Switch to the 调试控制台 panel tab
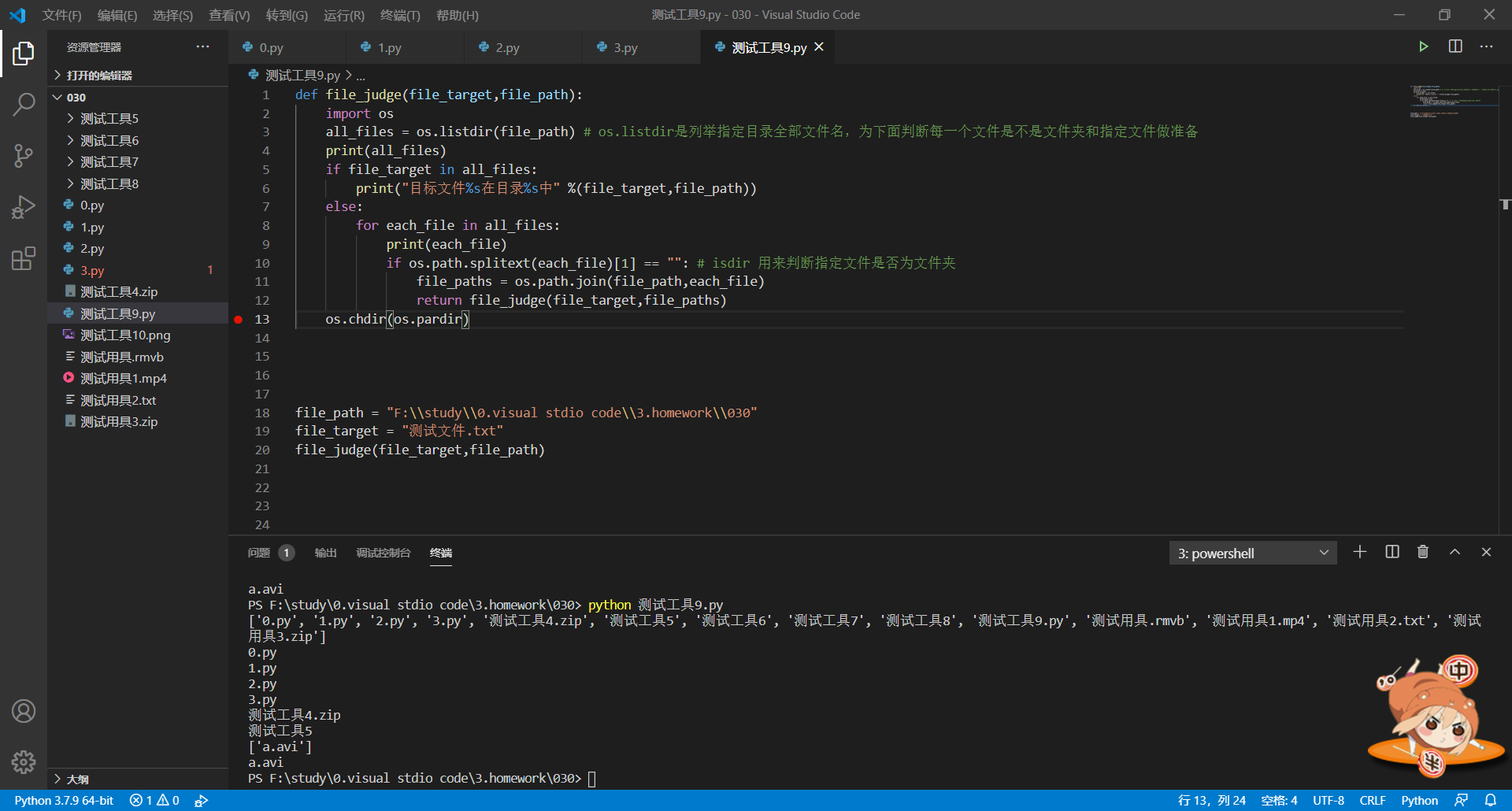Image resolution: width=1512 pixels, height=811 pixels. tap(383, 553)
